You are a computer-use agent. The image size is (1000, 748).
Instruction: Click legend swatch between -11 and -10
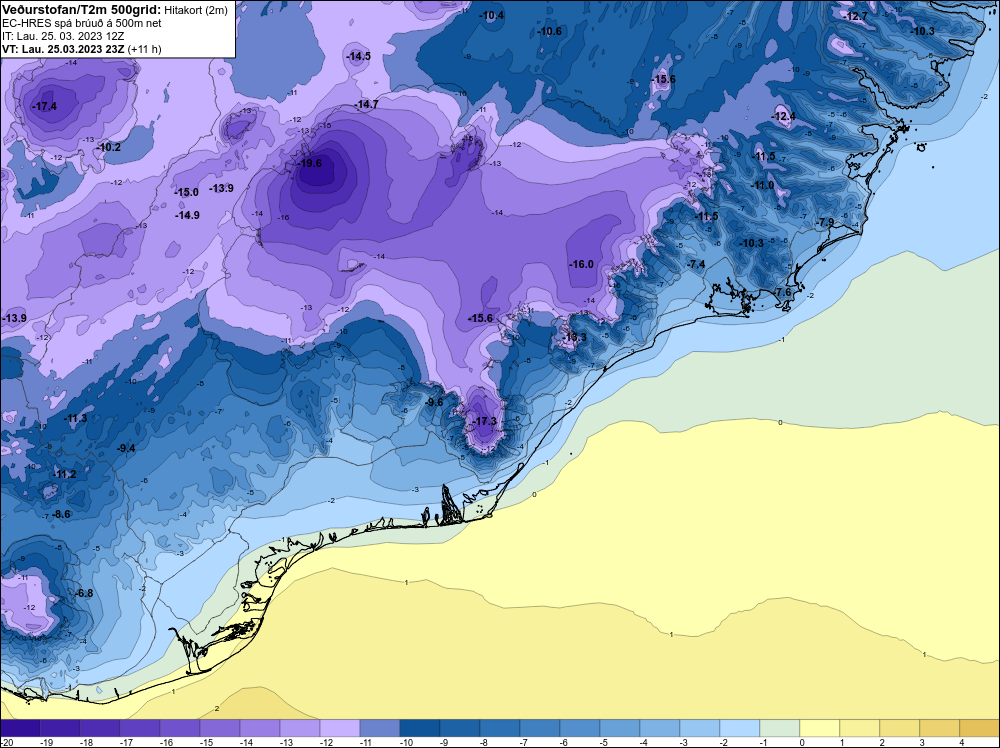point(379,728)
